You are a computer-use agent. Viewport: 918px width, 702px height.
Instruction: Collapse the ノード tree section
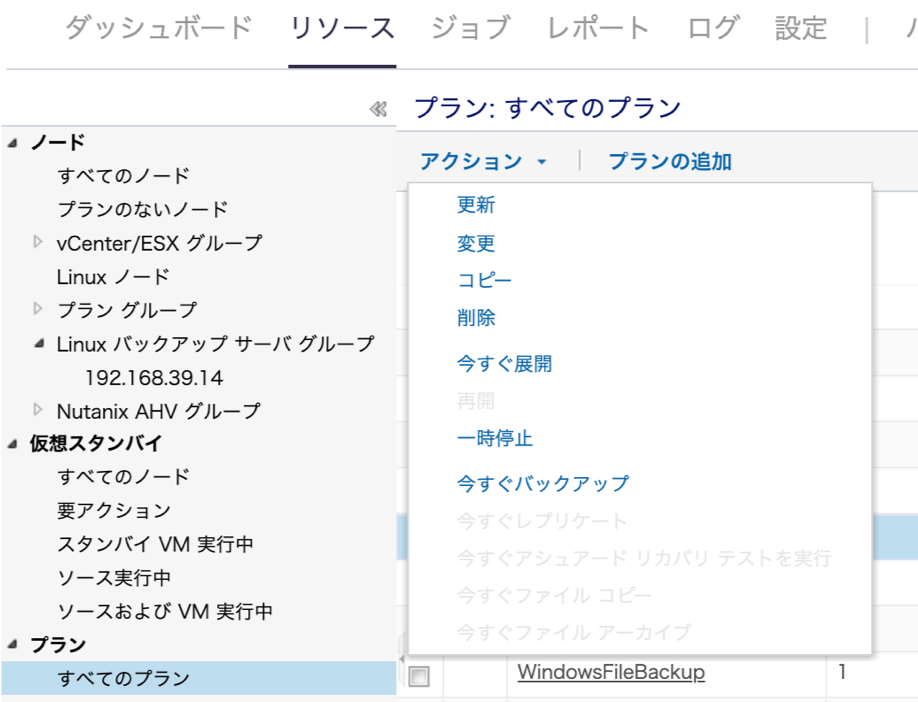pos(13,143)
